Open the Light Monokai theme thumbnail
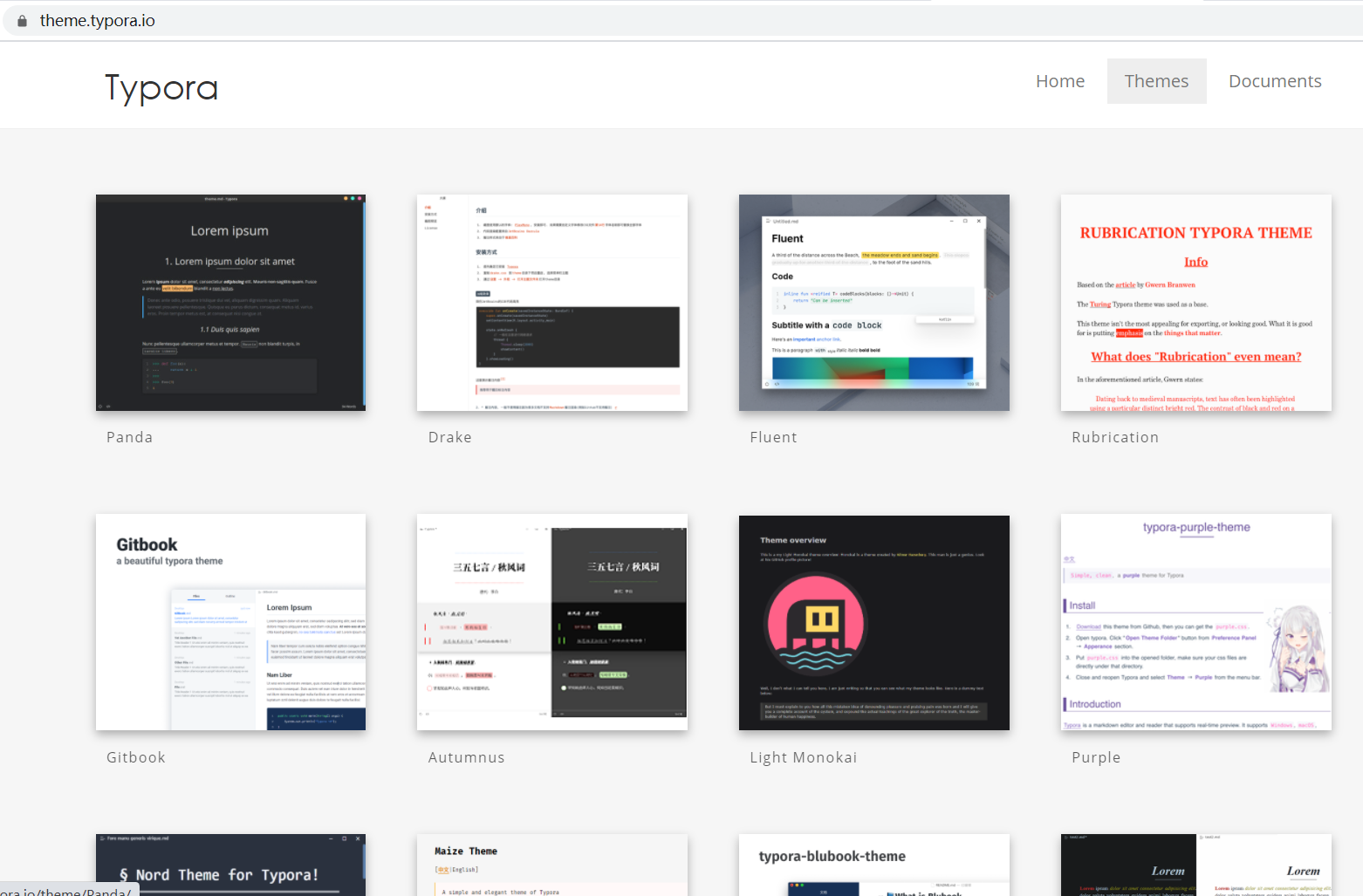Viewport: 1363px width, 896px height. point(874,622)
